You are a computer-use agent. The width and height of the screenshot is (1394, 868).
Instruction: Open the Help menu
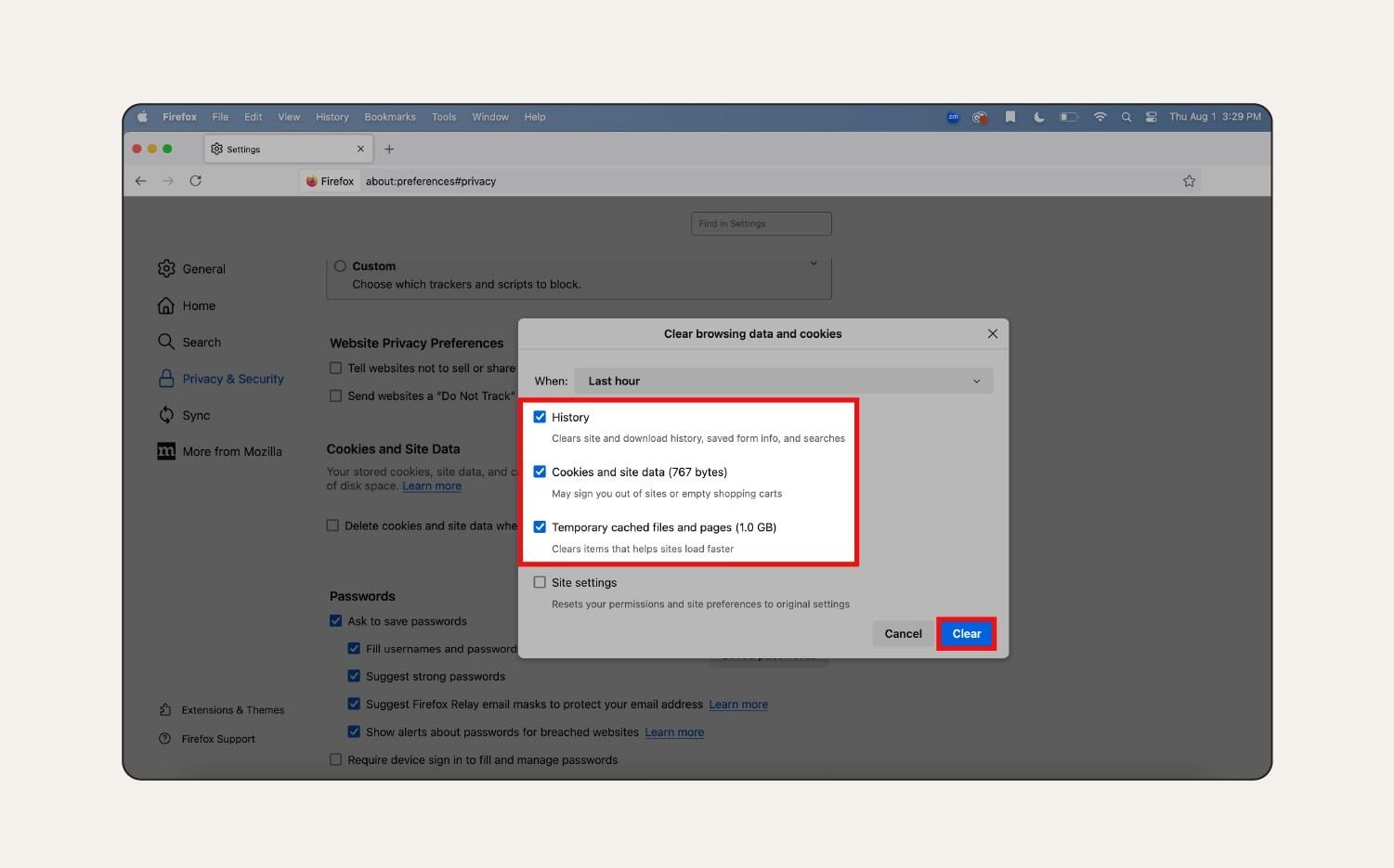click(535, 117)
